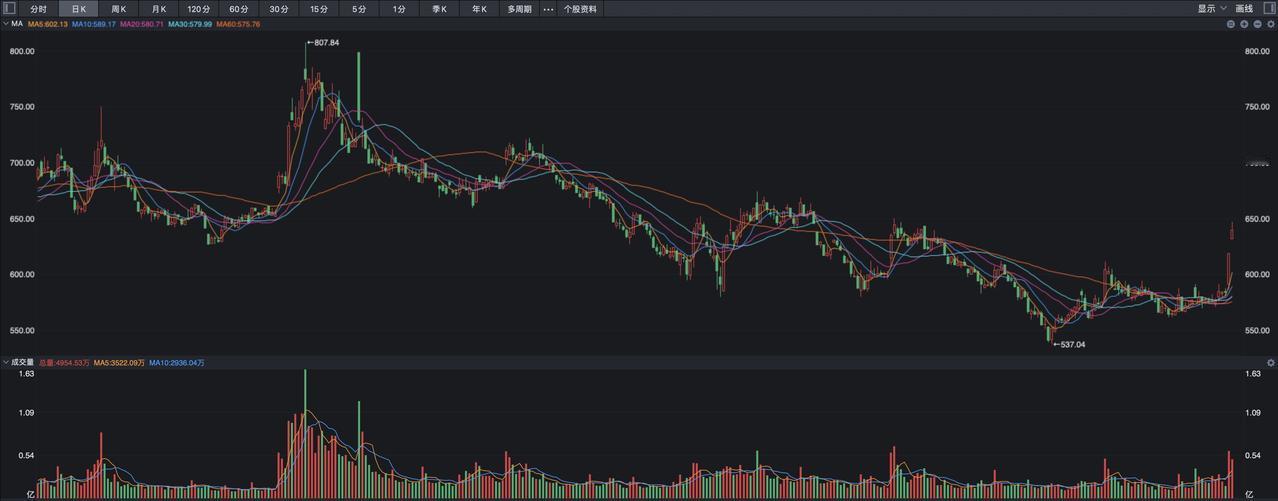Open 多周期 multi-period view

coord(519,8)
